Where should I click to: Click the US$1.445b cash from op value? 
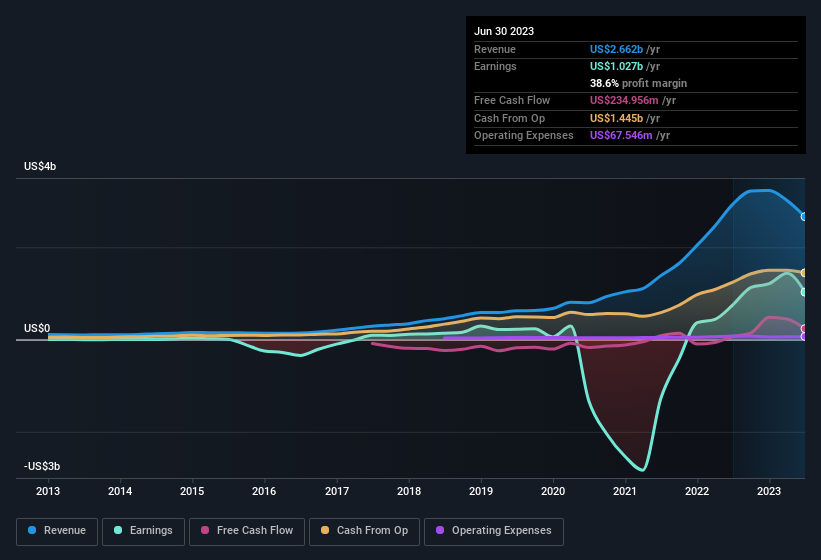(616, 118)
